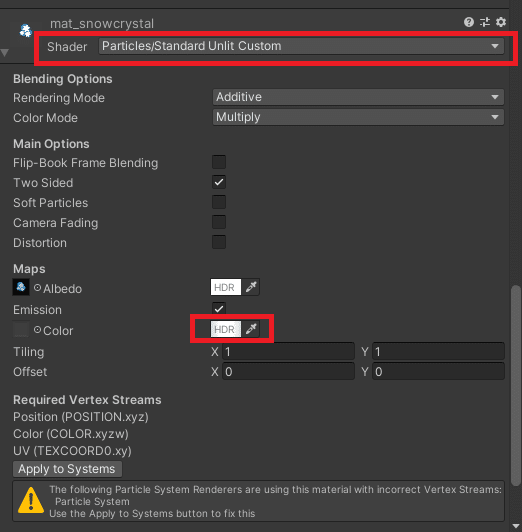This screenshot has height=532, width=522.
Task: Enable the Distortion checkbox
Action: (x=219, y=242)
